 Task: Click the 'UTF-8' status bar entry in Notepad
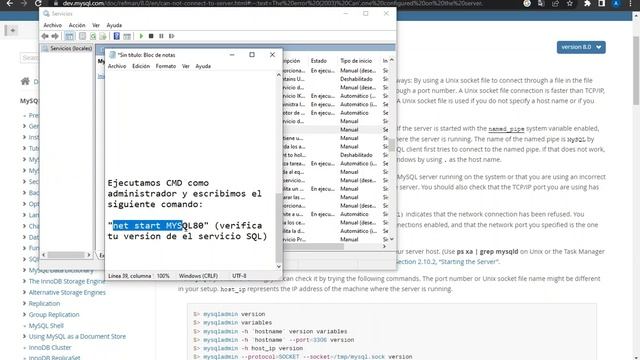pyautogui.click(x=239, y=276)
